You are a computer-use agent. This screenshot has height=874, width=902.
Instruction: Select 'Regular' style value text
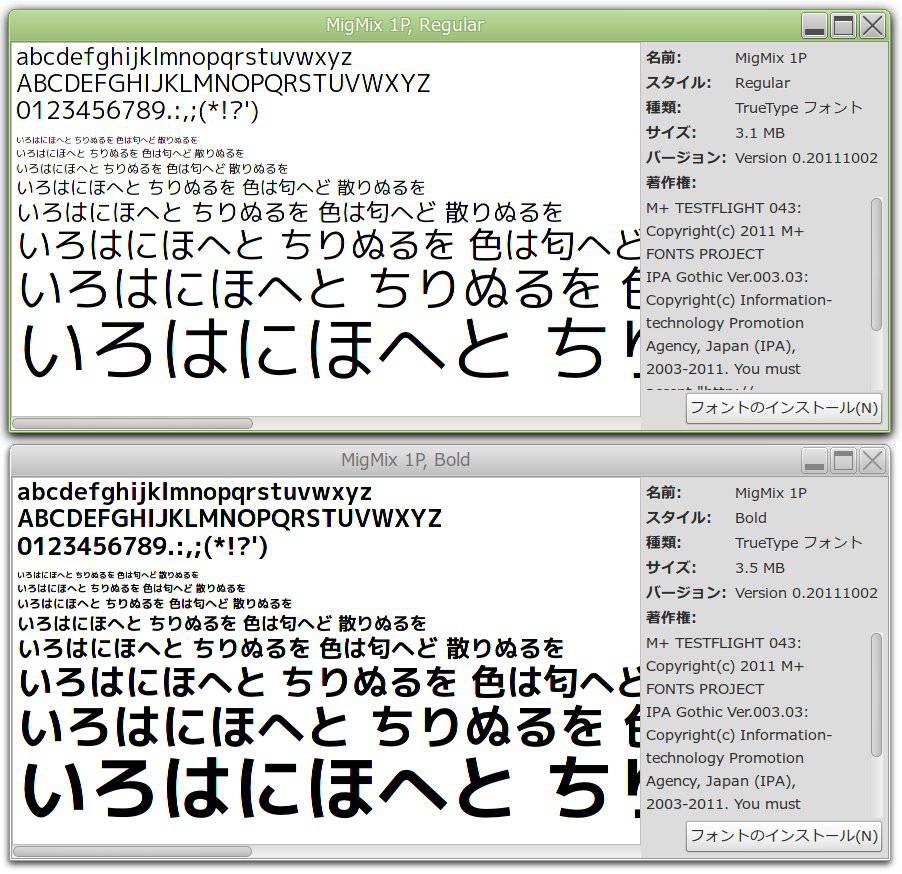pos(762,83)
